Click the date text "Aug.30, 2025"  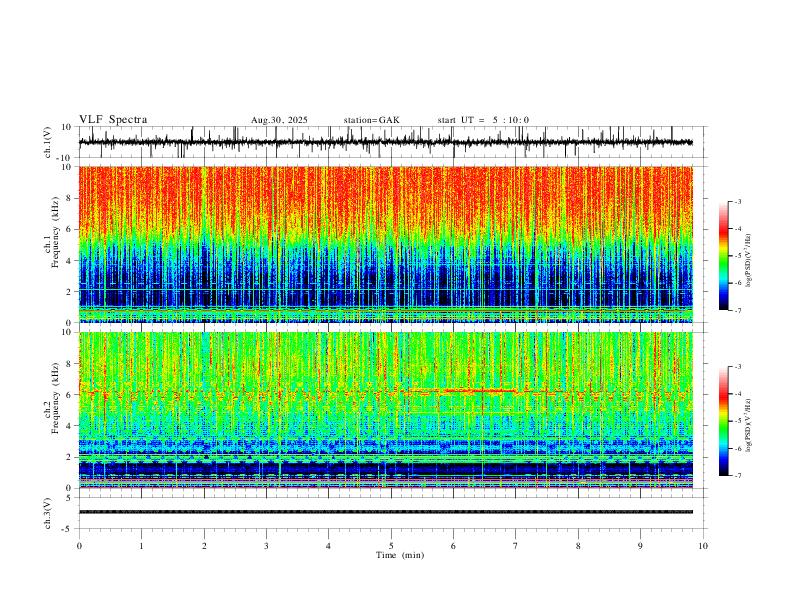click(279, 120)
